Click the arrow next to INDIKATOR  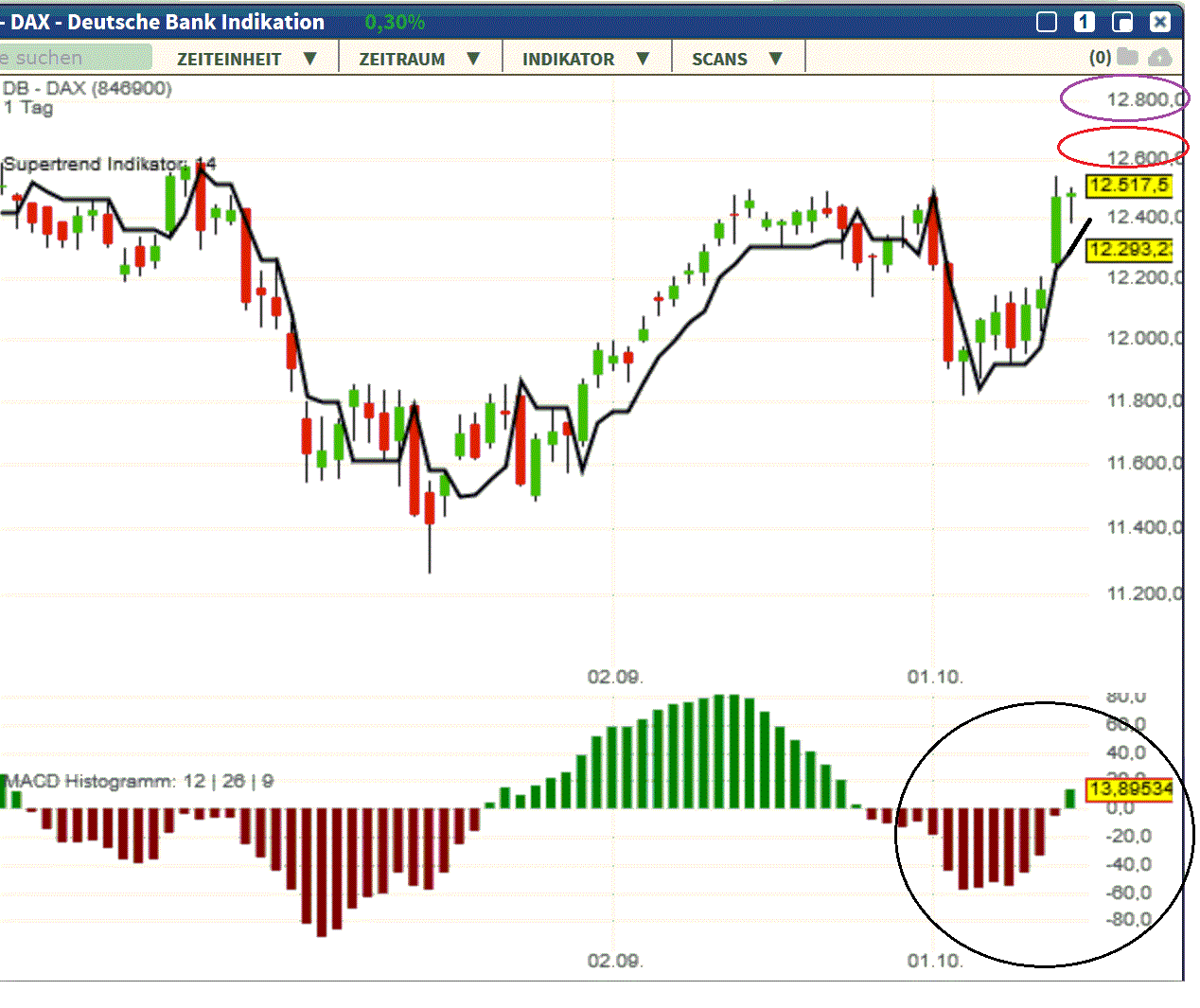click(643, 59)
